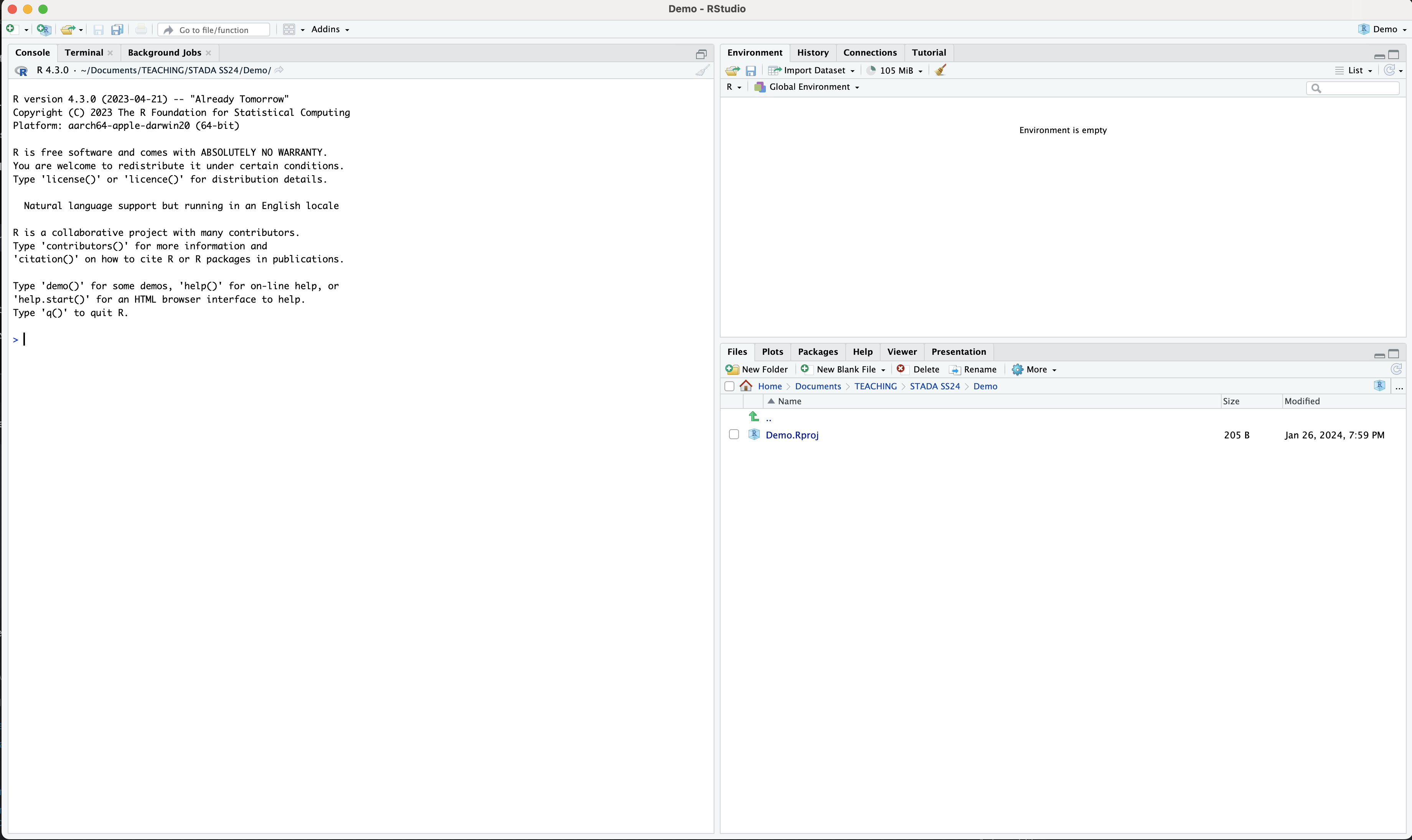Viewport: 1412px width, 840px height.
Task: Click the broom icon to clear Environment objects
Action: (940, 70)
